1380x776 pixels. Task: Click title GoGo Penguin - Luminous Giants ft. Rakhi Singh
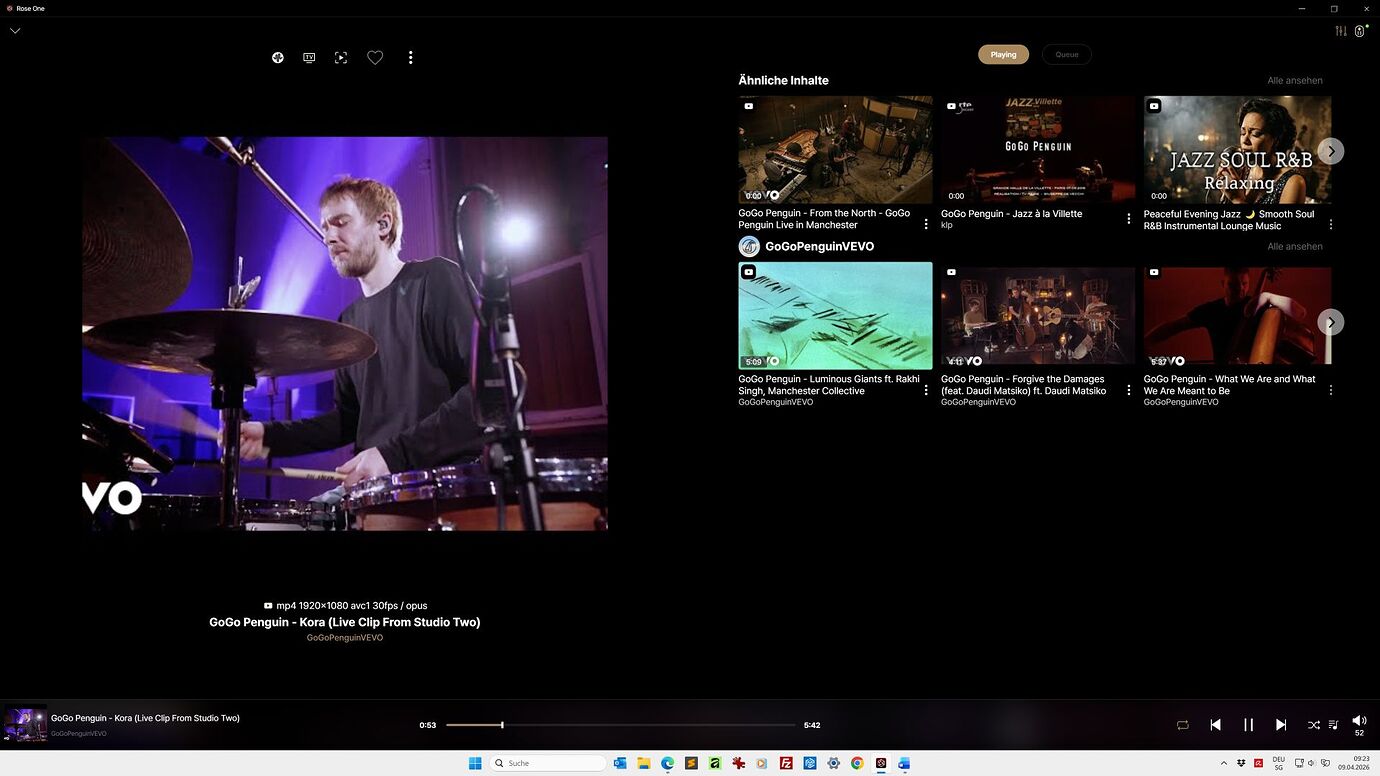[x=829, y=385]
